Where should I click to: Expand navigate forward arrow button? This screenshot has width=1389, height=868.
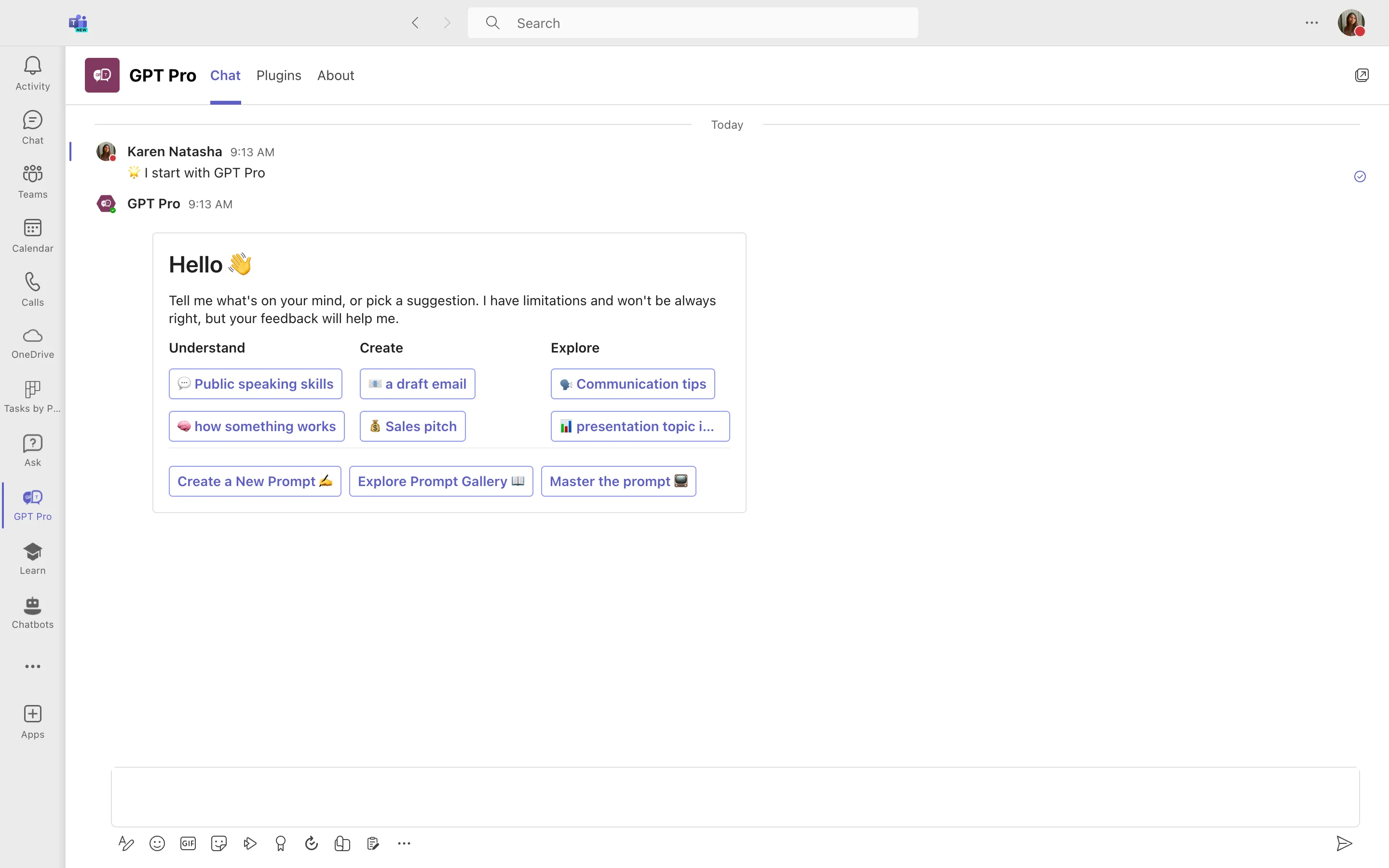(x=447, y=22)
